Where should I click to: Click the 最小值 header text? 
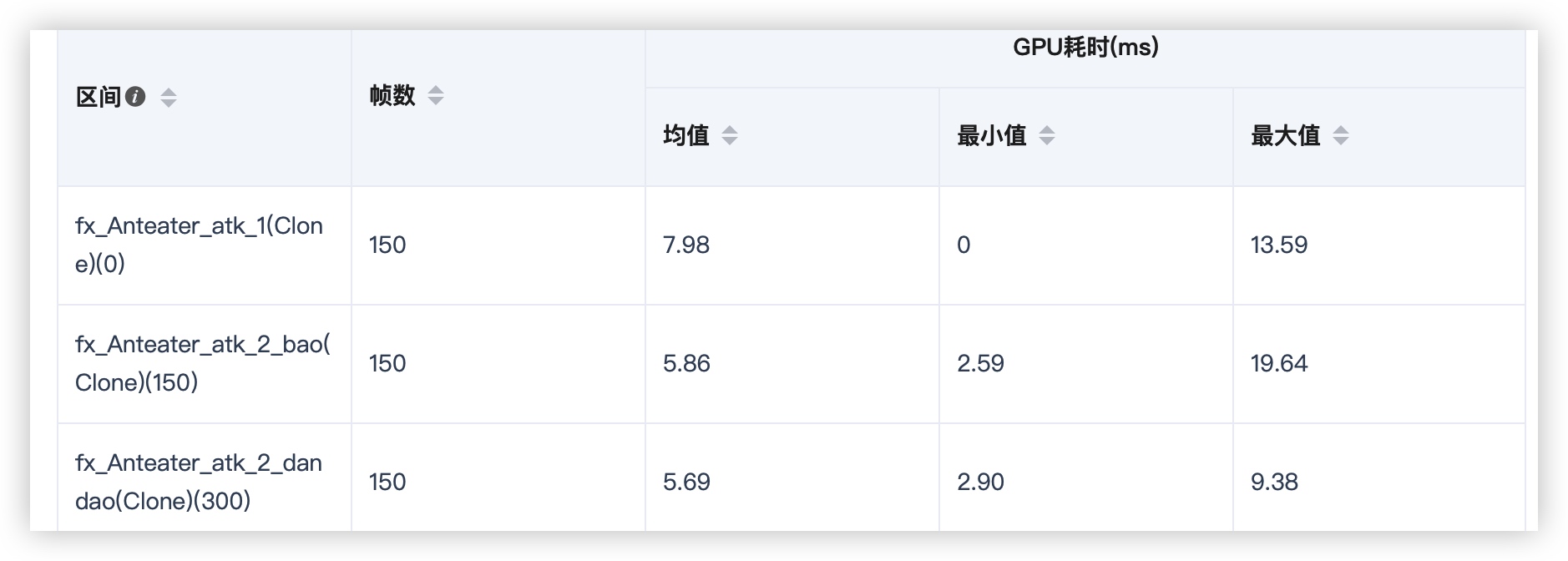(992, 135)
